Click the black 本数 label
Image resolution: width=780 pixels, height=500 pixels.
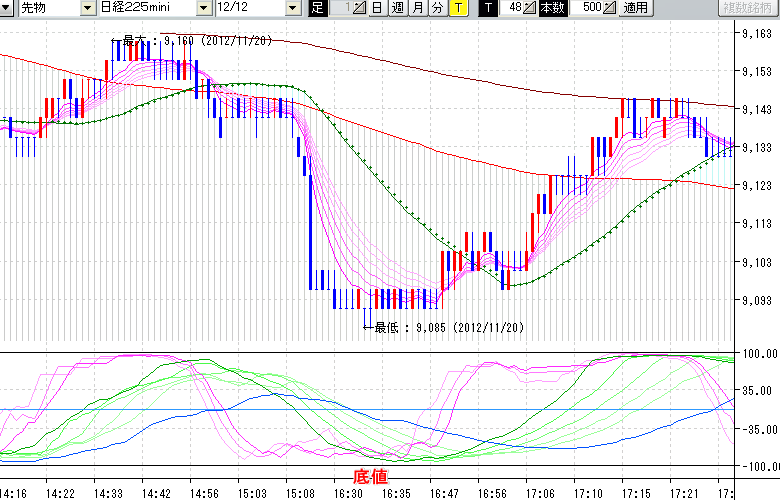551,8
